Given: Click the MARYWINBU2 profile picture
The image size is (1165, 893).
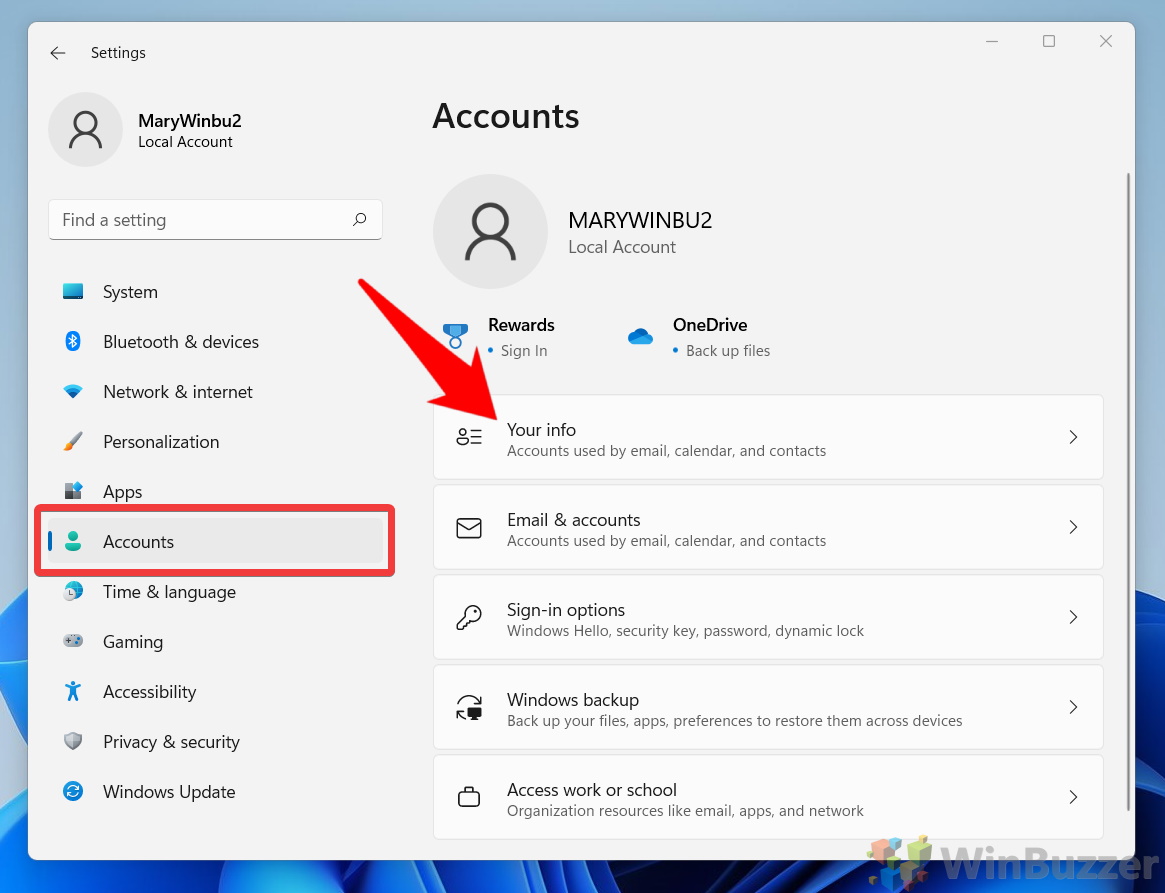Looking at the screenshot, I should point(490,232).
